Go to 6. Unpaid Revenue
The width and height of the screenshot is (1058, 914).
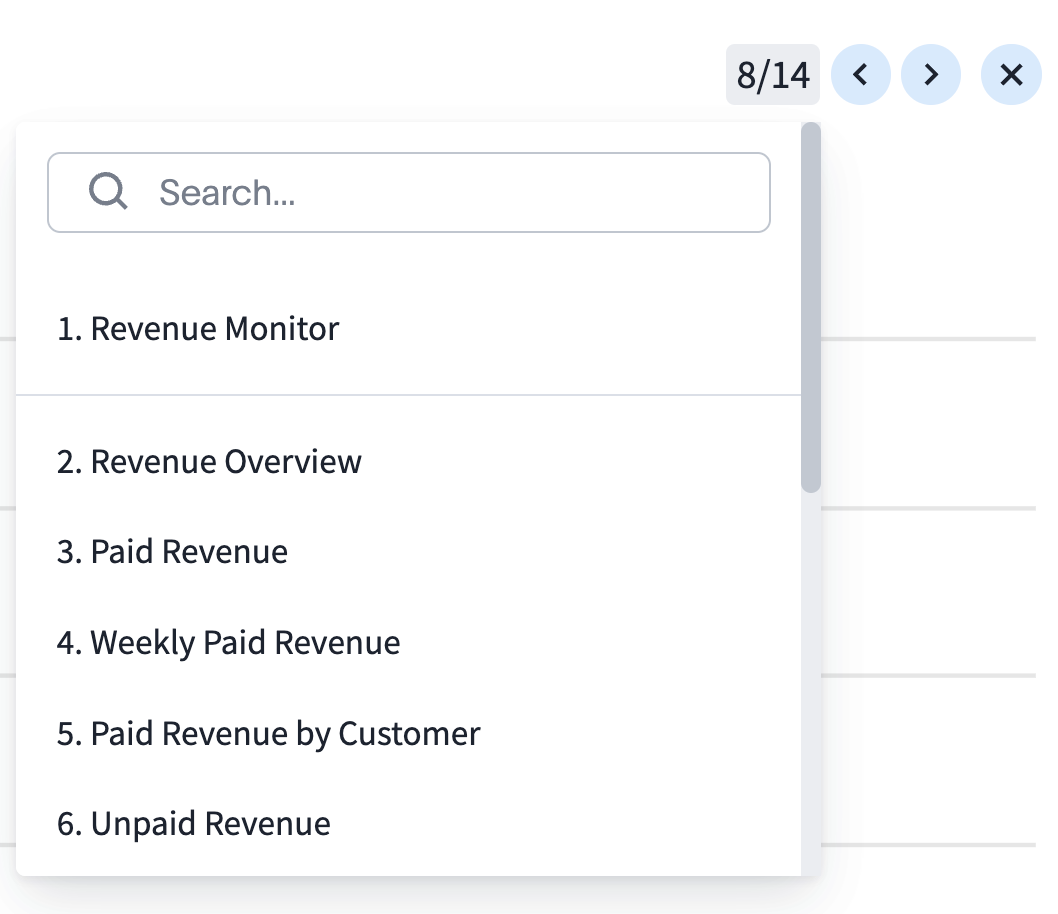(x=193, y=824)
